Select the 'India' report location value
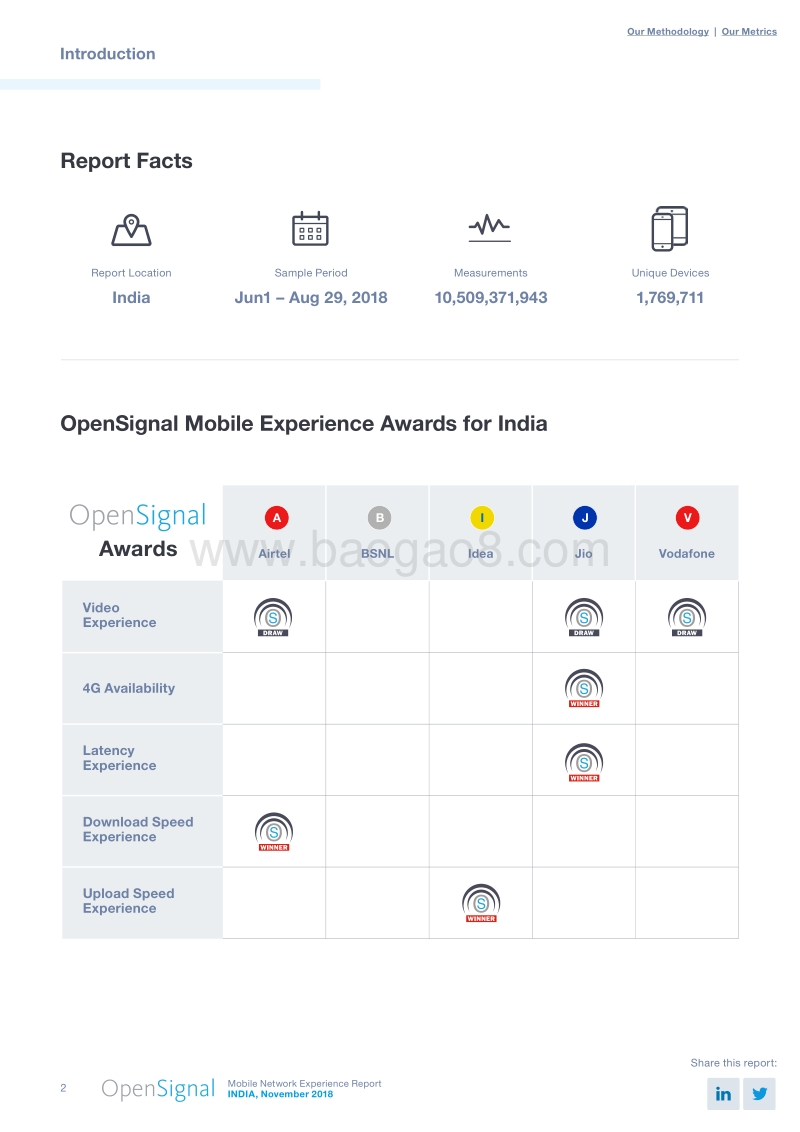 (x=131, y=297)
